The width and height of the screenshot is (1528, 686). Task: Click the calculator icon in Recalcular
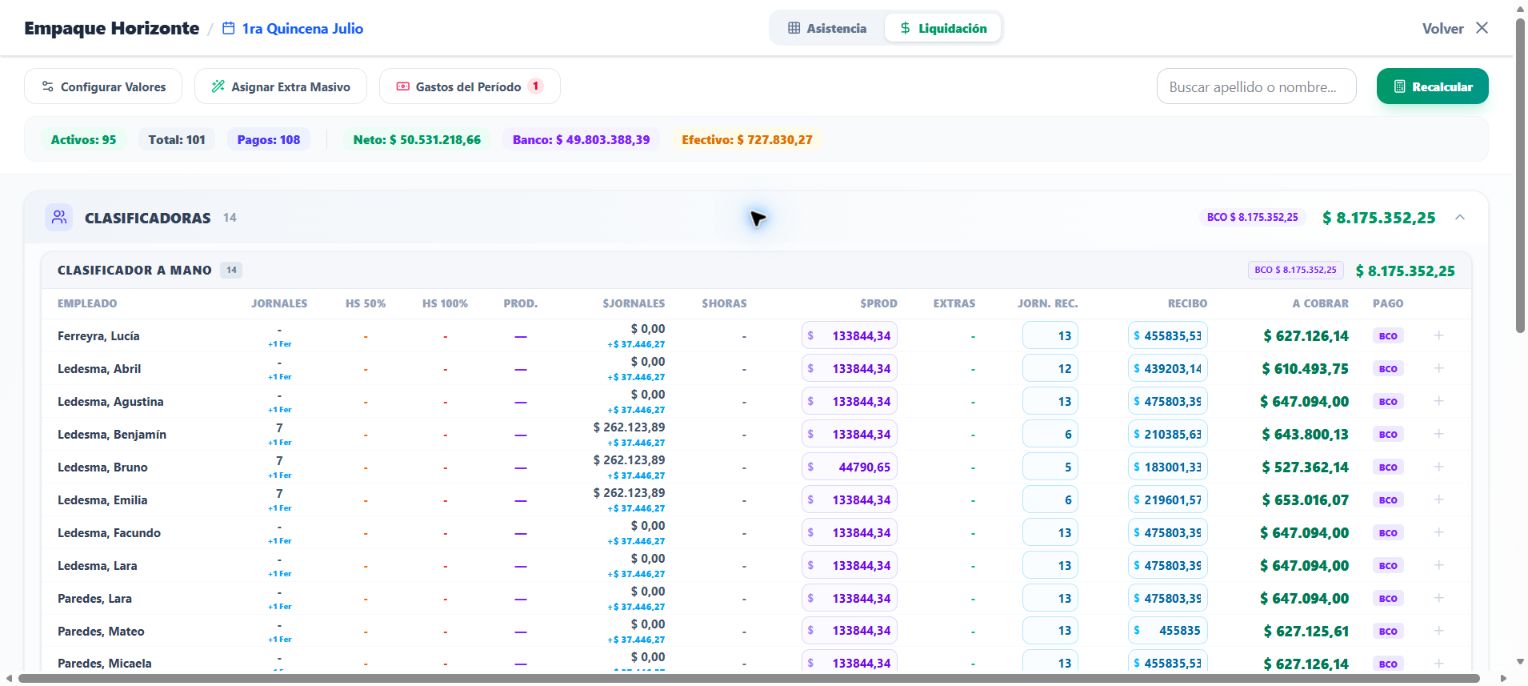click(x=1400, y=87)
